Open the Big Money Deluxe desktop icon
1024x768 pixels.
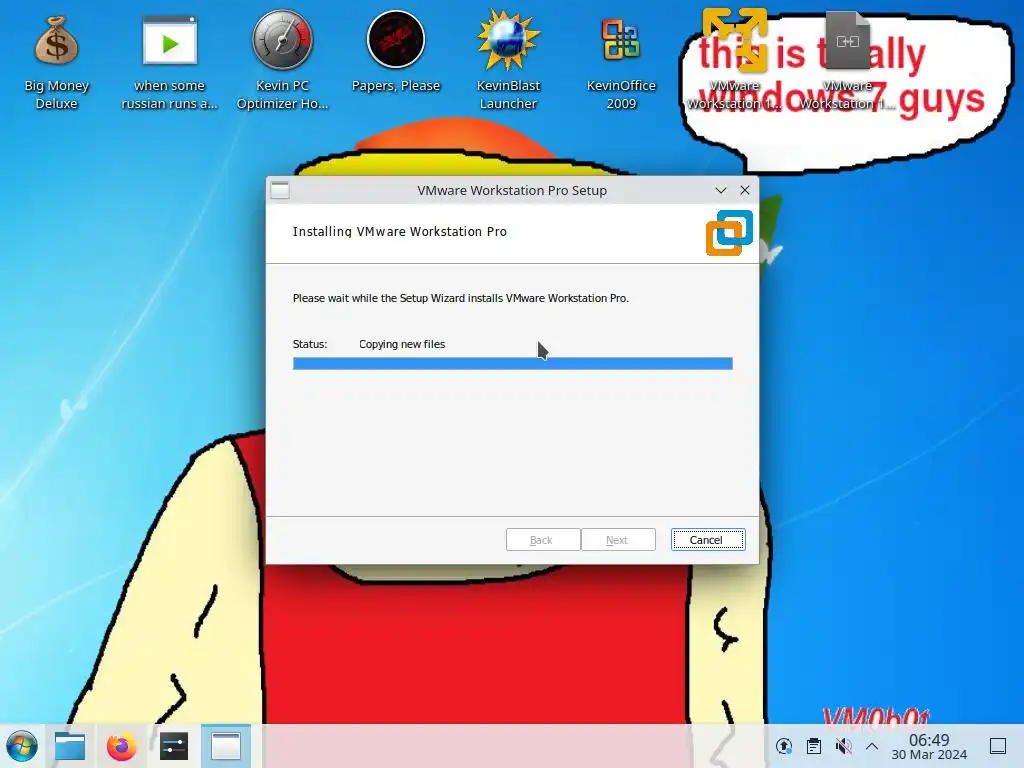tap(57, 62)
